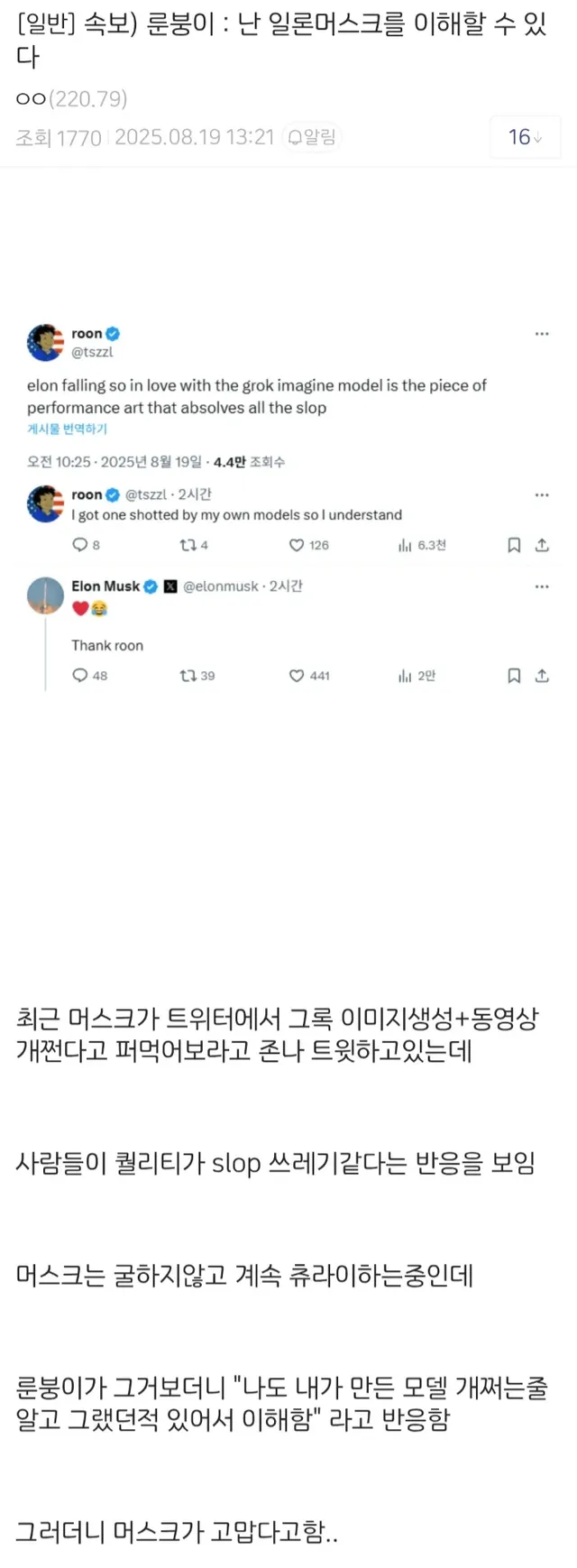
Task: Click roon's profile avatar on main tweet
Action: (x=45, y=343)
